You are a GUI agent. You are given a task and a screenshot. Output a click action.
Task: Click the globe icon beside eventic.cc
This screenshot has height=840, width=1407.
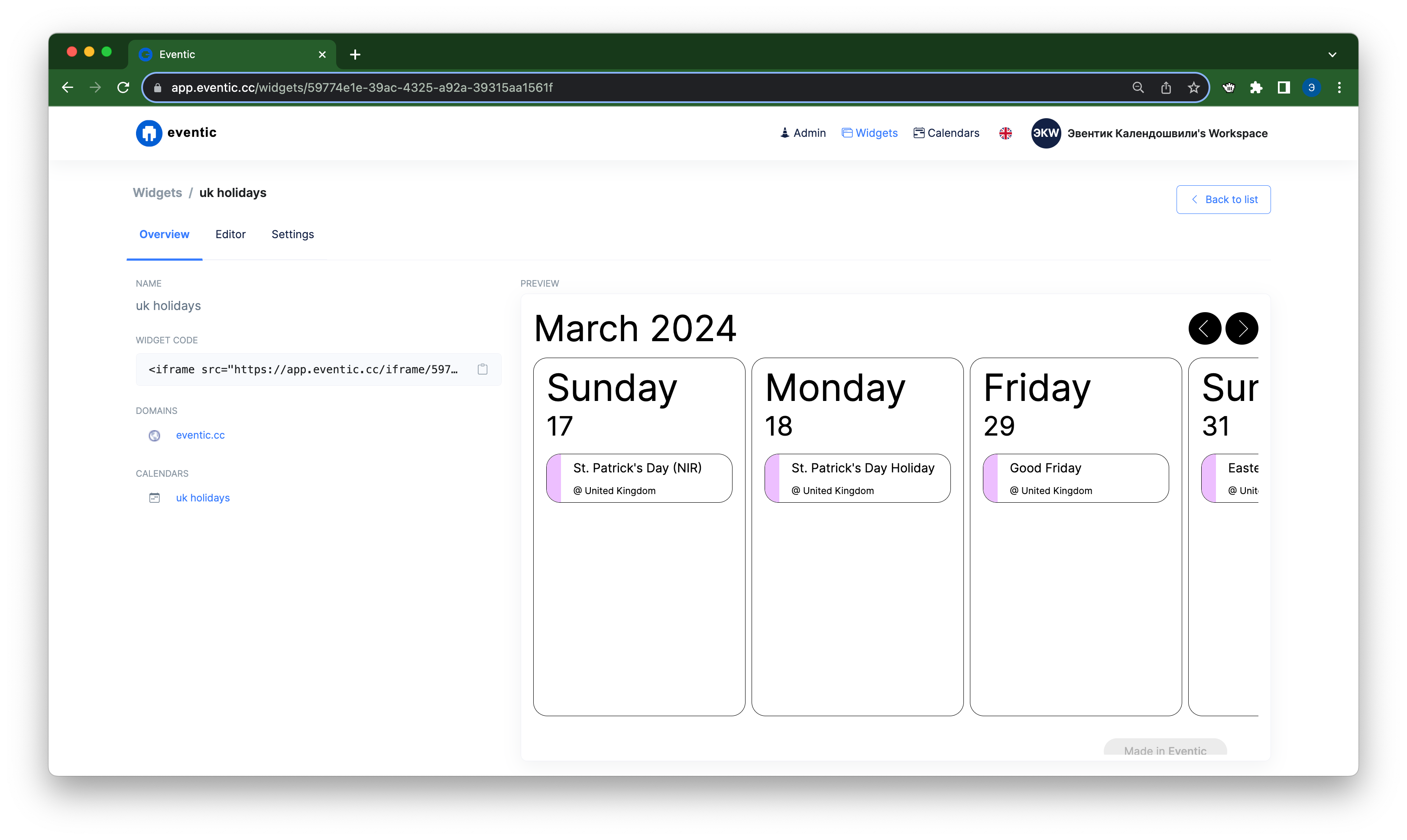[x=154, y=435]
